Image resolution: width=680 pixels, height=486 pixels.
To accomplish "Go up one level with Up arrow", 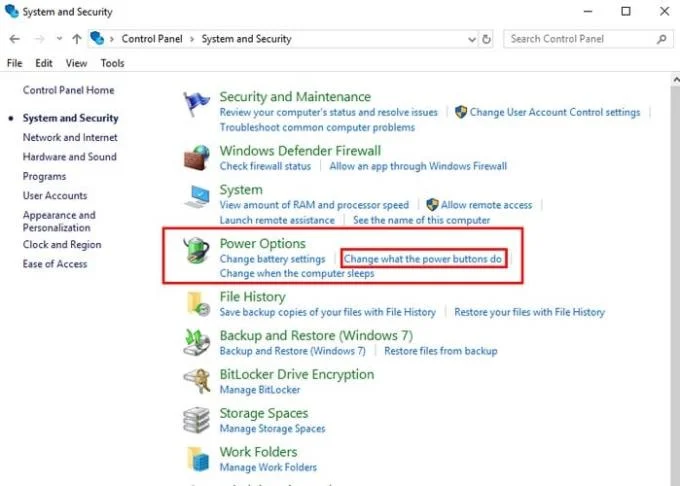I will coord(77,39).
